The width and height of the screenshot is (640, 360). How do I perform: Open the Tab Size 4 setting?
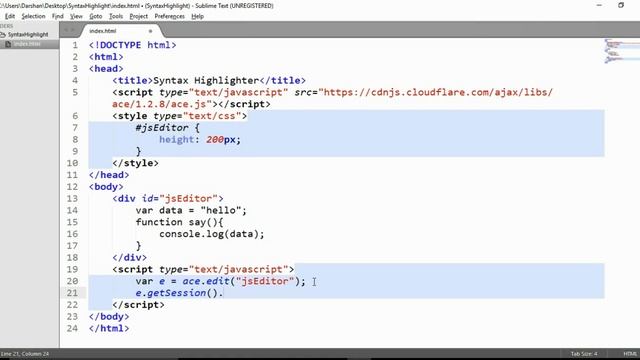click(x=584, y=354)
